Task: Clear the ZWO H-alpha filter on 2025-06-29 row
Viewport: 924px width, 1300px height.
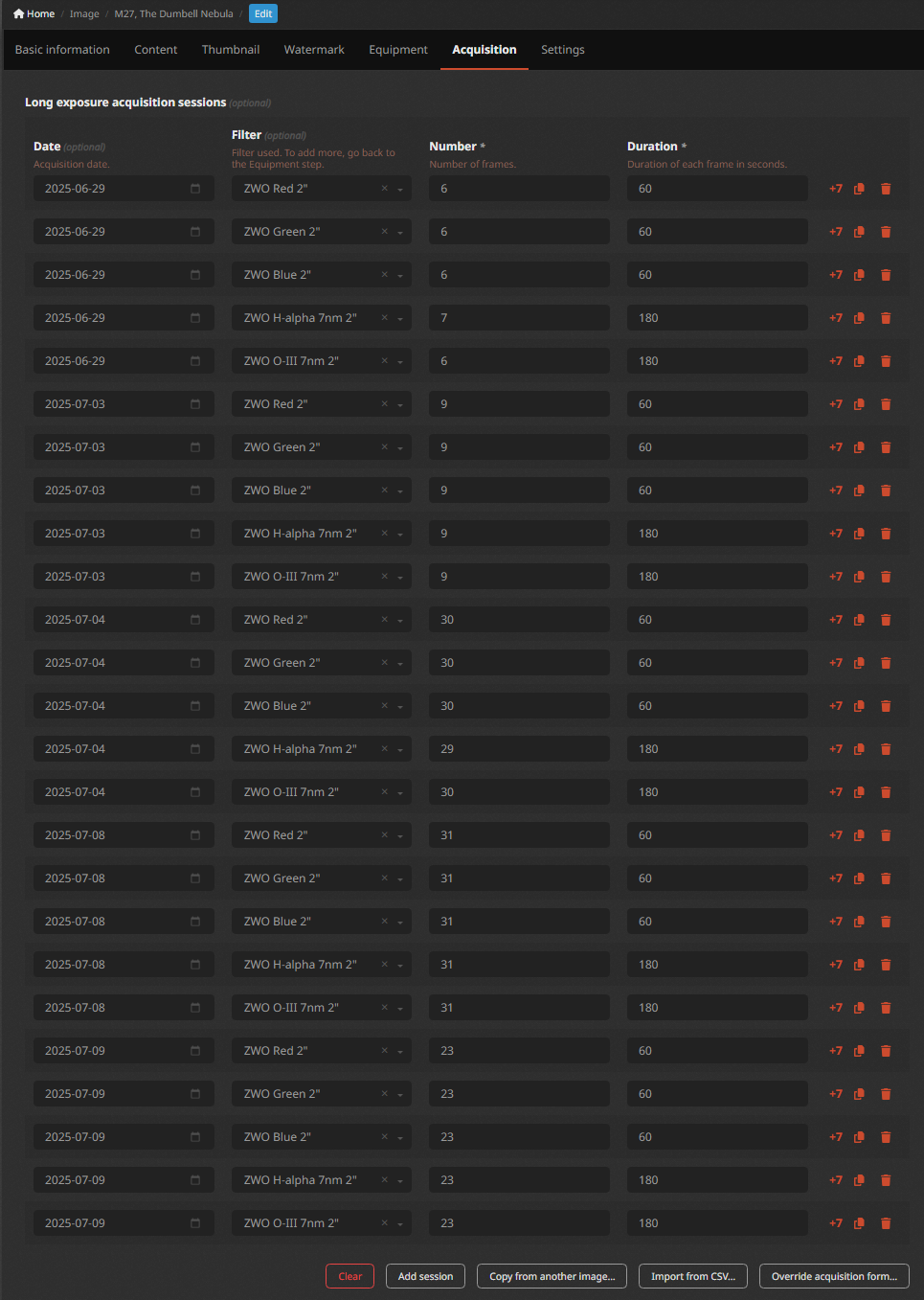Action: pos(385,318)
